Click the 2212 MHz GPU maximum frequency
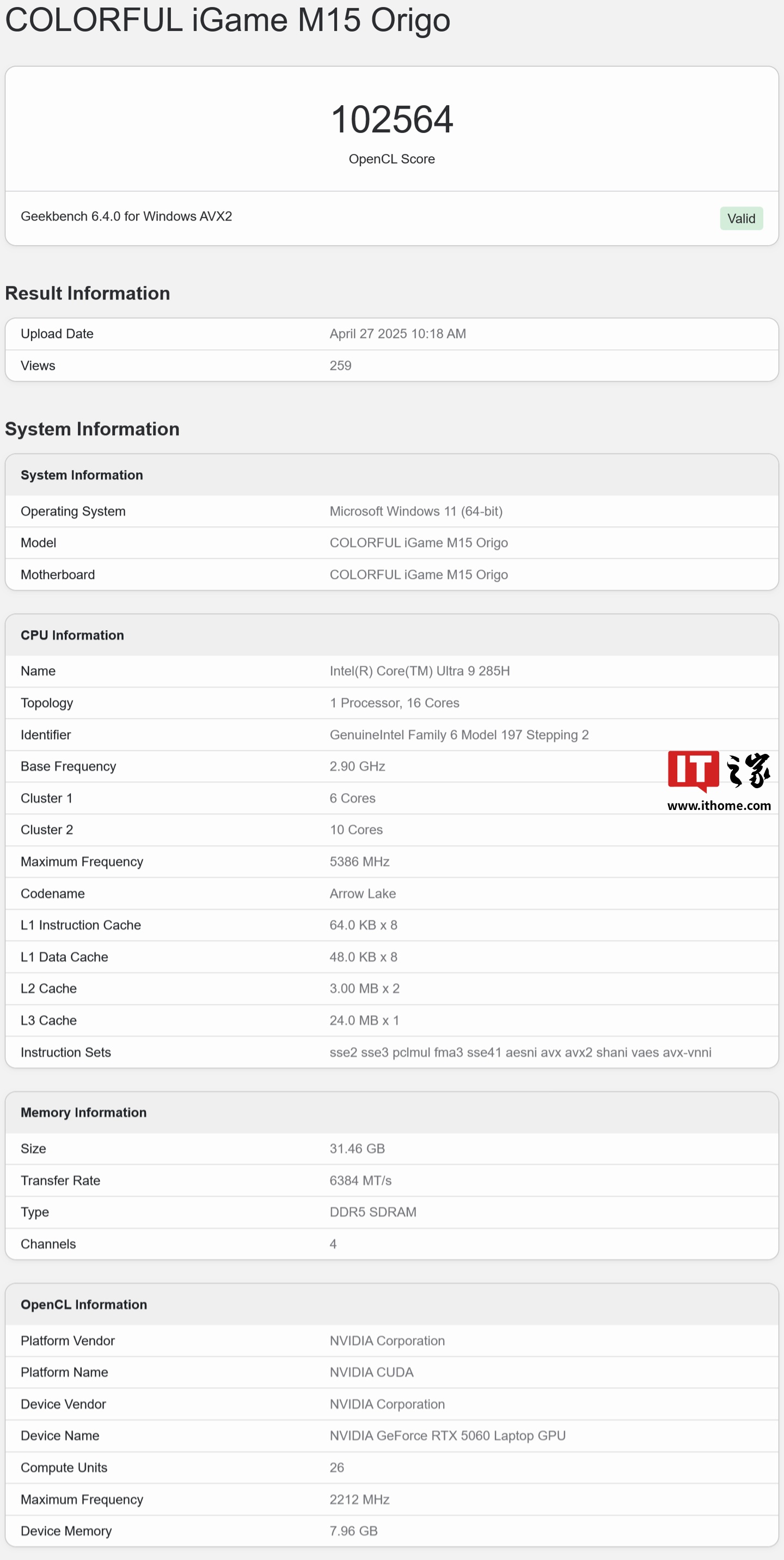Image resolution: width=784 pixels, height=1560 pixels. [x=360, y=1500]
